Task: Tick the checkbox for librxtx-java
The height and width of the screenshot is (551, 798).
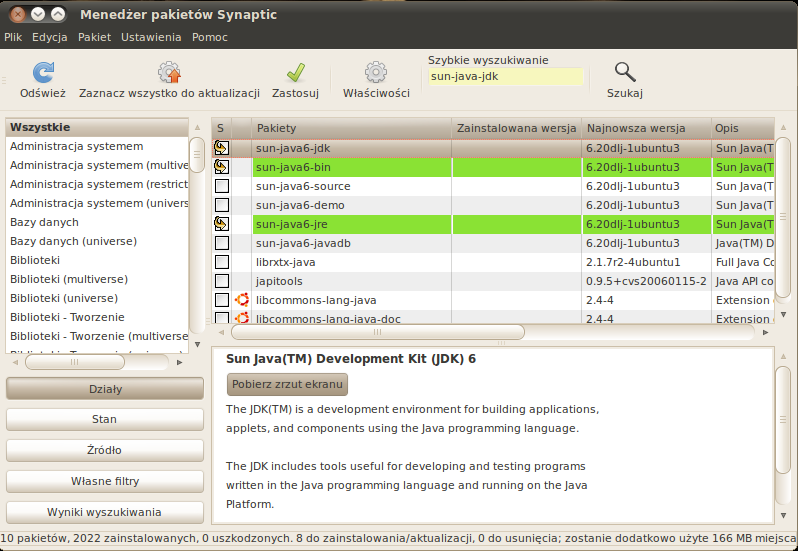Action: [x=221, y=262]
